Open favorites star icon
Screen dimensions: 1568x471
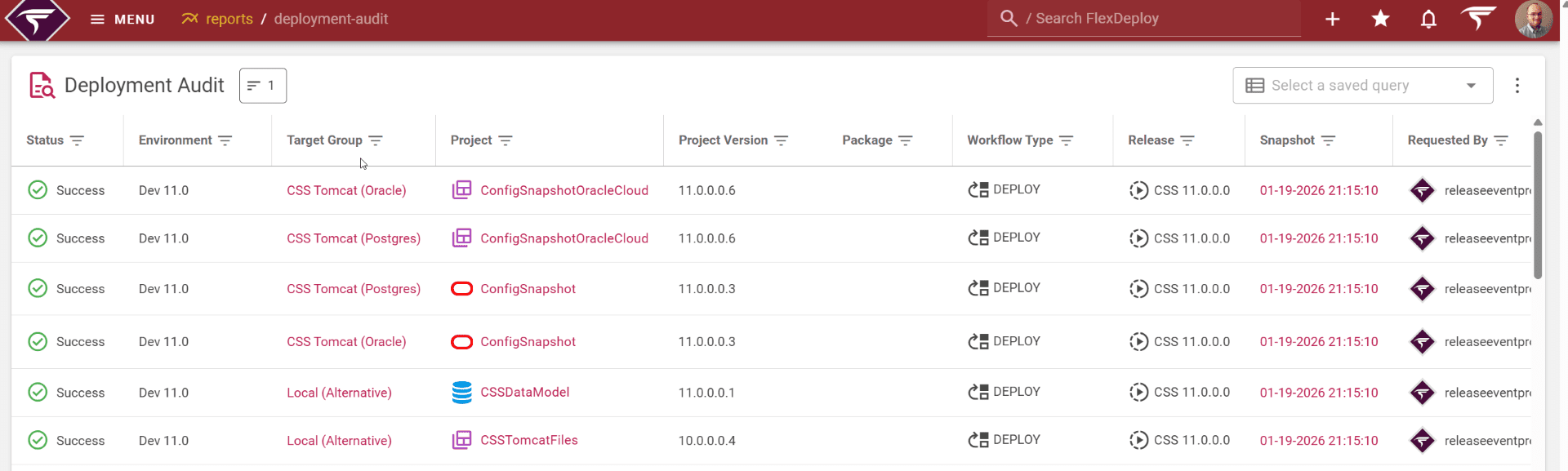click(x=1380, y=19)
